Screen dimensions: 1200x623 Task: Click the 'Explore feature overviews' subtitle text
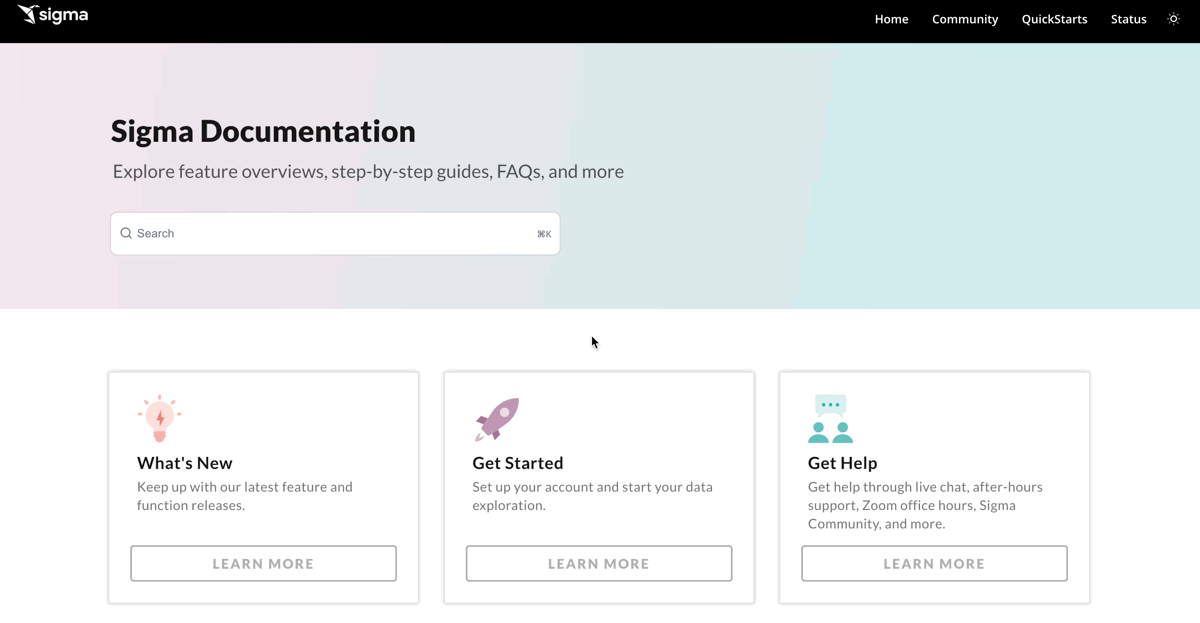[x=368, y=171]
